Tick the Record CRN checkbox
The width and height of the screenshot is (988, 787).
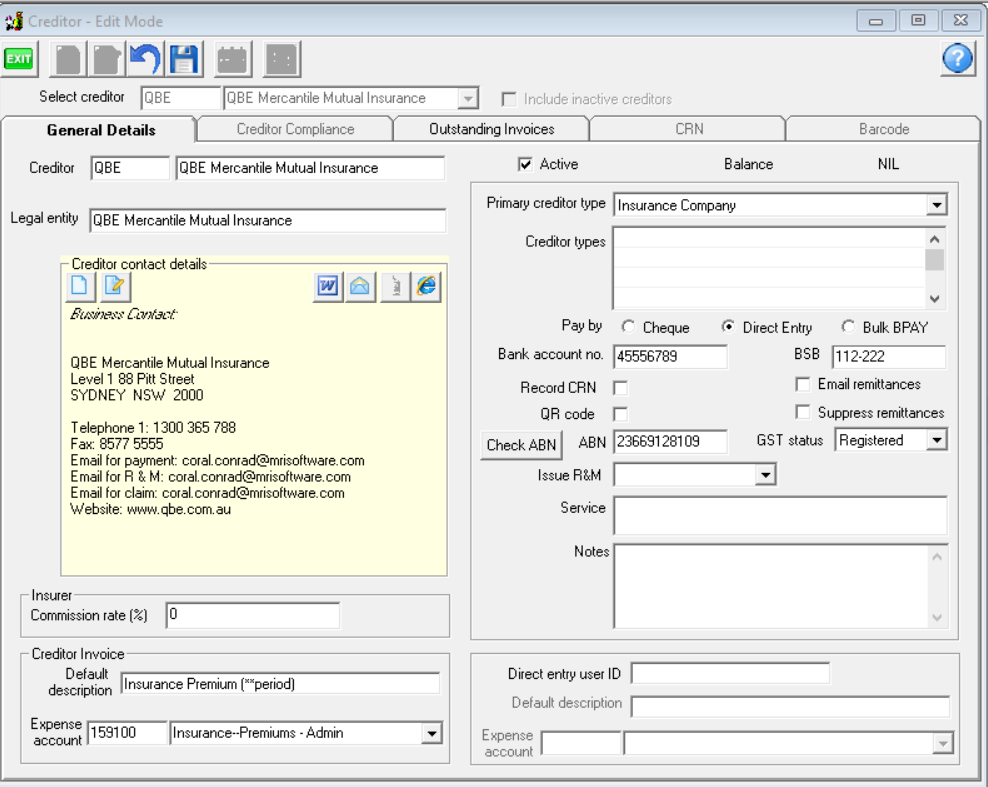click(x=621, y=388)
